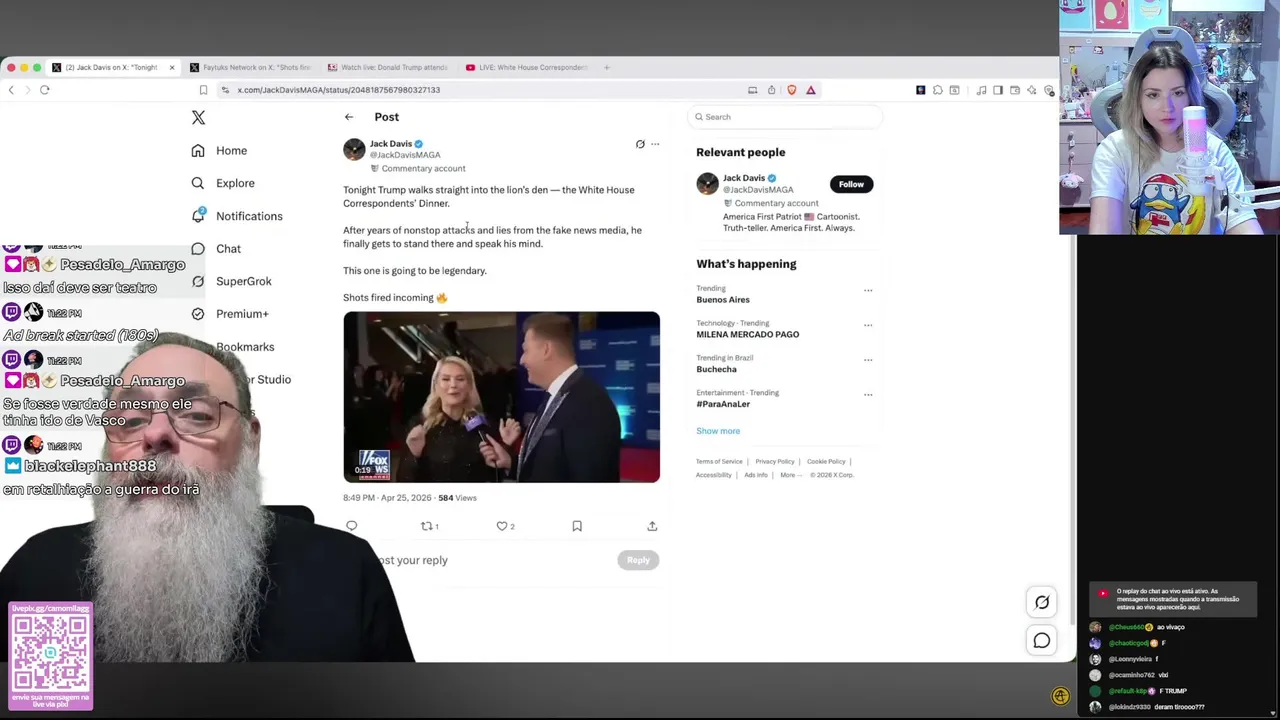Open Brave Shields lion icon

tap(792, 90)
